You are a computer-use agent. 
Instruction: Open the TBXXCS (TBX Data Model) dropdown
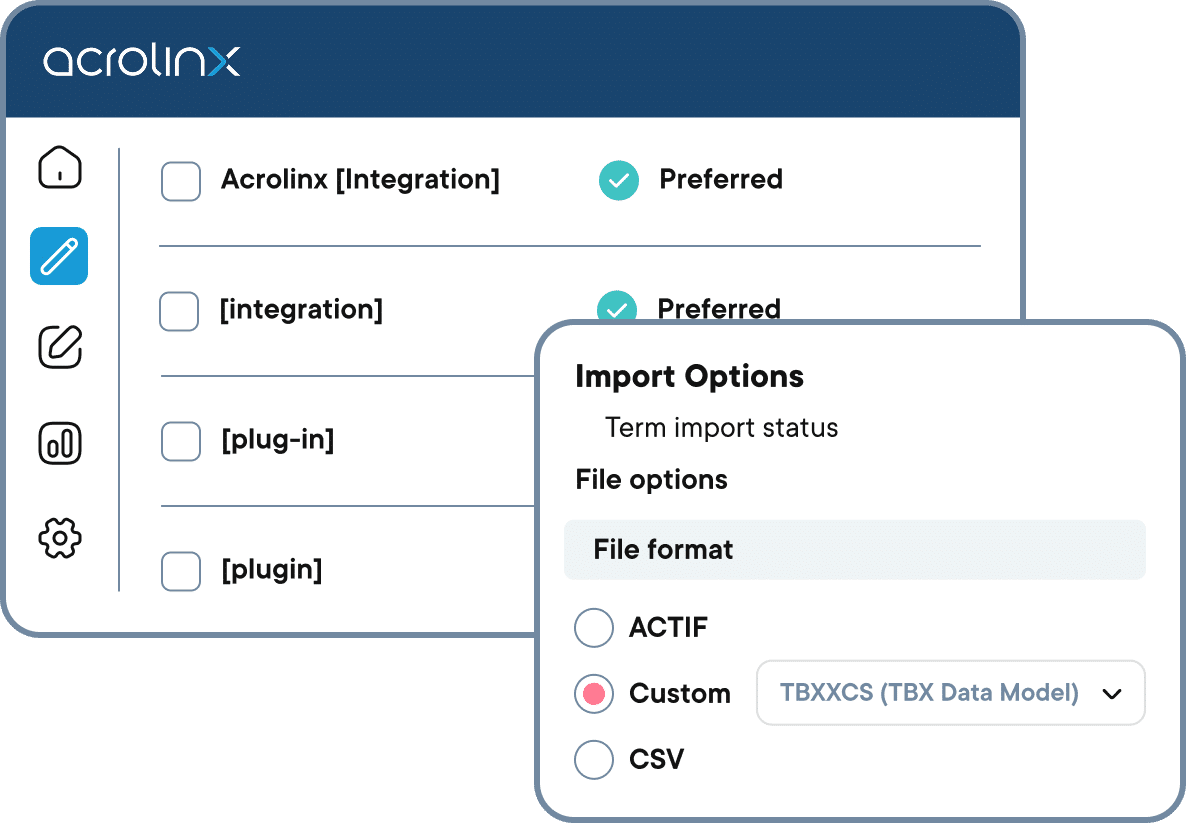(951, 693)
